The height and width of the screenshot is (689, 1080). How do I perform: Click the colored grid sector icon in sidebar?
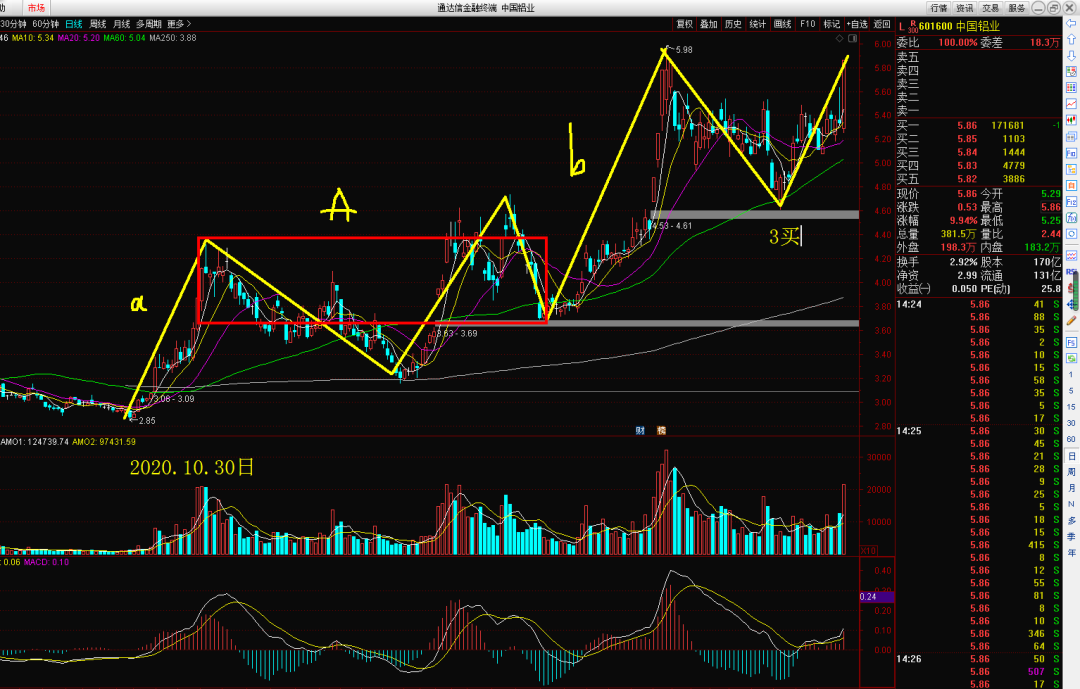1071,88
